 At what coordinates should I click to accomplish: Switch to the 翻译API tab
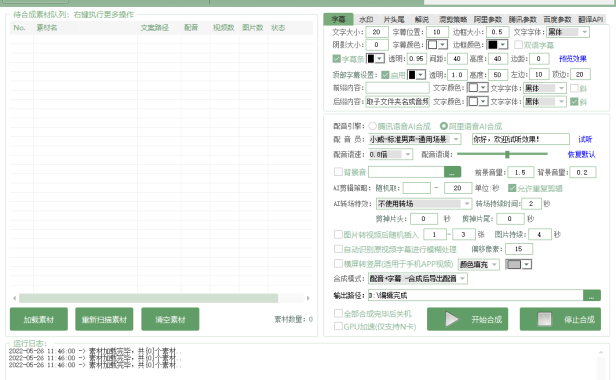tap(590, 19)
